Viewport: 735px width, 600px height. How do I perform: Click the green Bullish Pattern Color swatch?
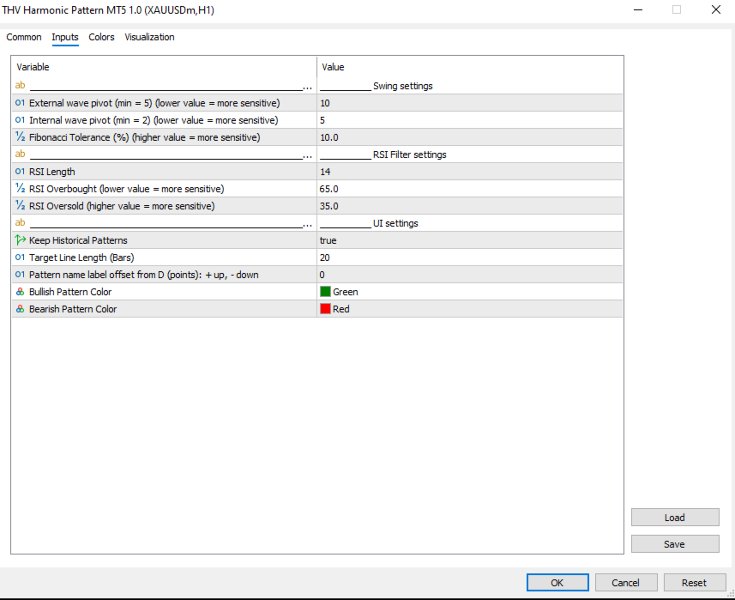click(x=325, y=292)
